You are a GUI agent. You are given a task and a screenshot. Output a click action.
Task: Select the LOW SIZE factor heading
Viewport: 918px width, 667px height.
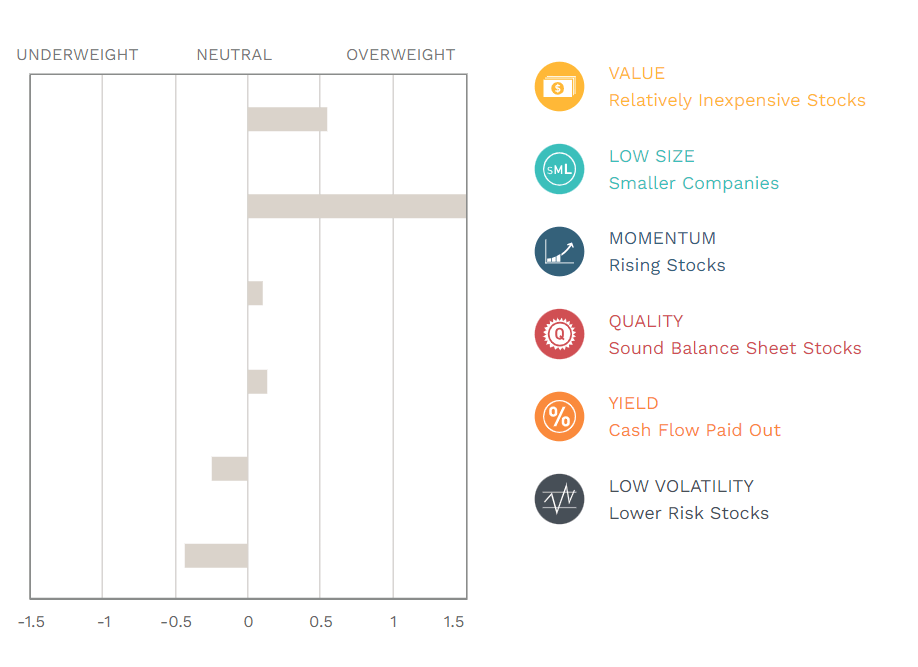651,156
